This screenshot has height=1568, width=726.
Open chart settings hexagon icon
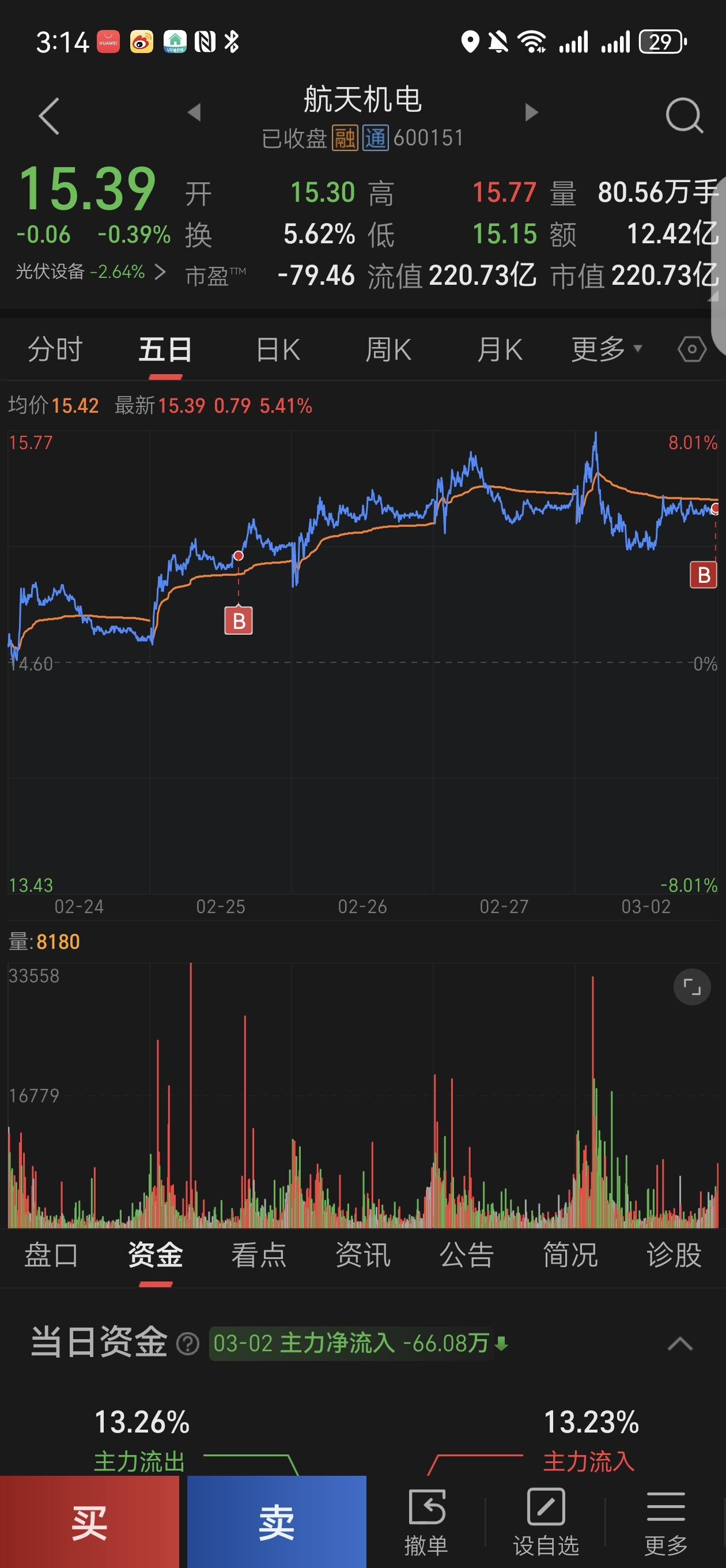point(692,349)
